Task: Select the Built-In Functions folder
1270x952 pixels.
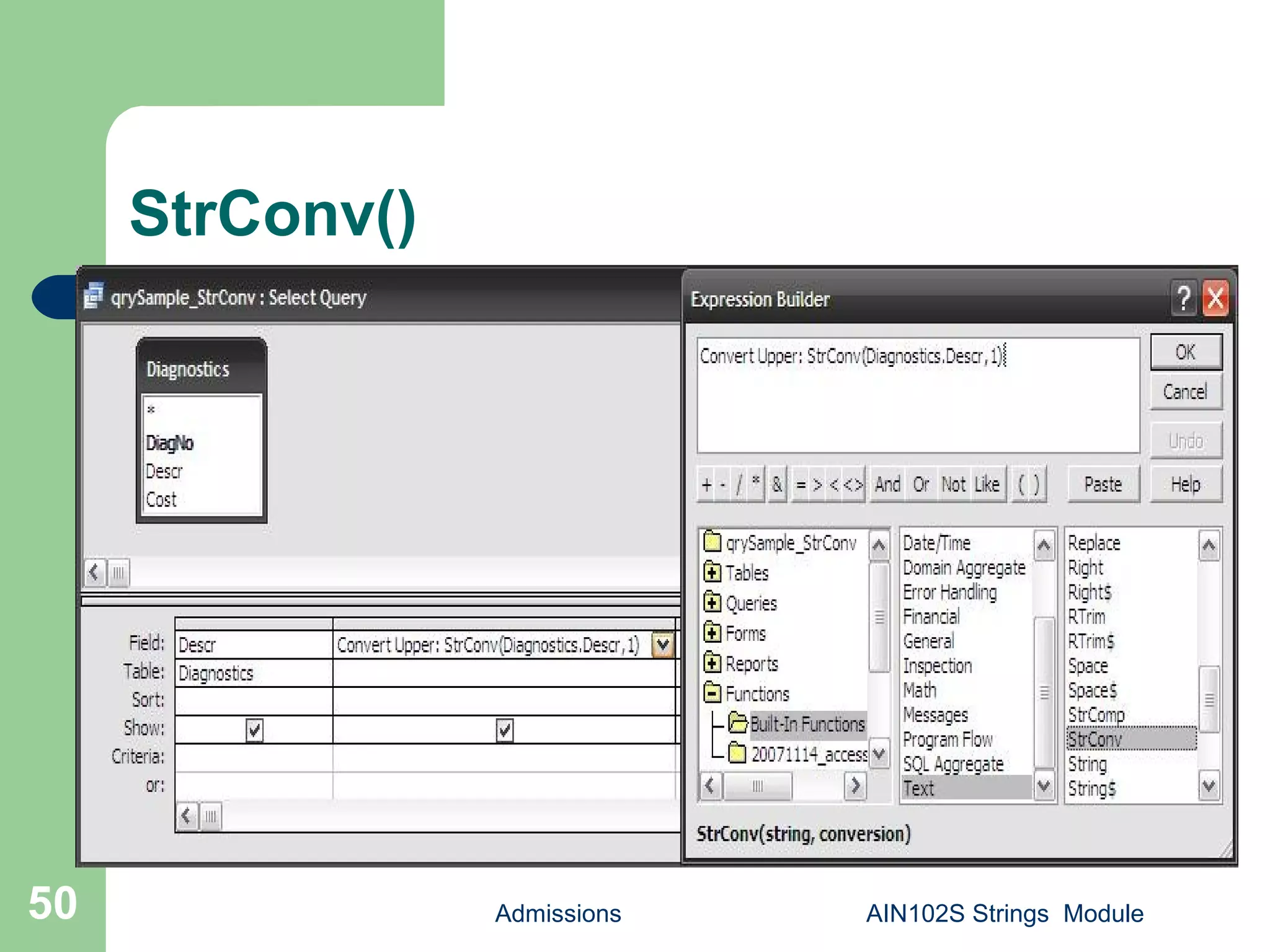Action: (797, 724)
